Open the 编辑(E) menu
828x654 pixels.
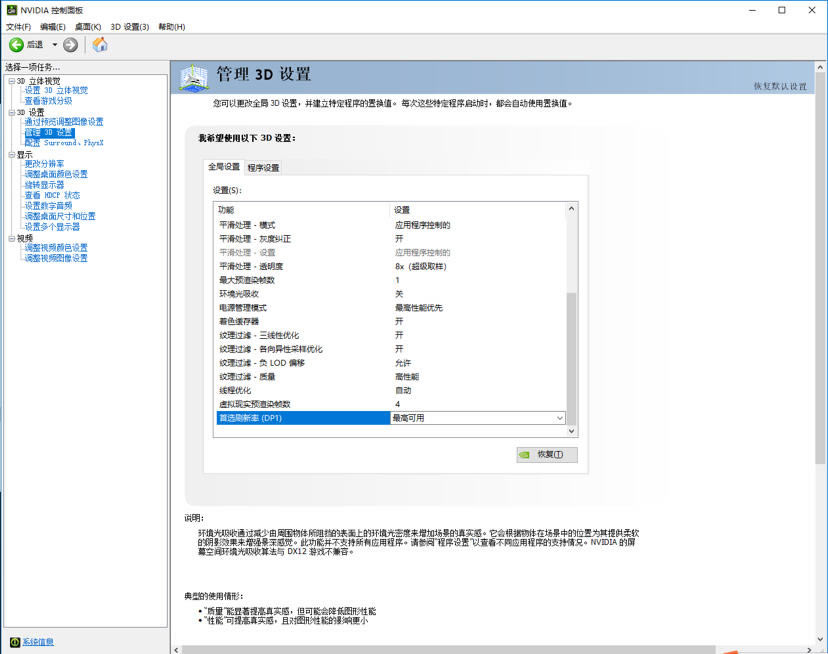coord(53,26)
